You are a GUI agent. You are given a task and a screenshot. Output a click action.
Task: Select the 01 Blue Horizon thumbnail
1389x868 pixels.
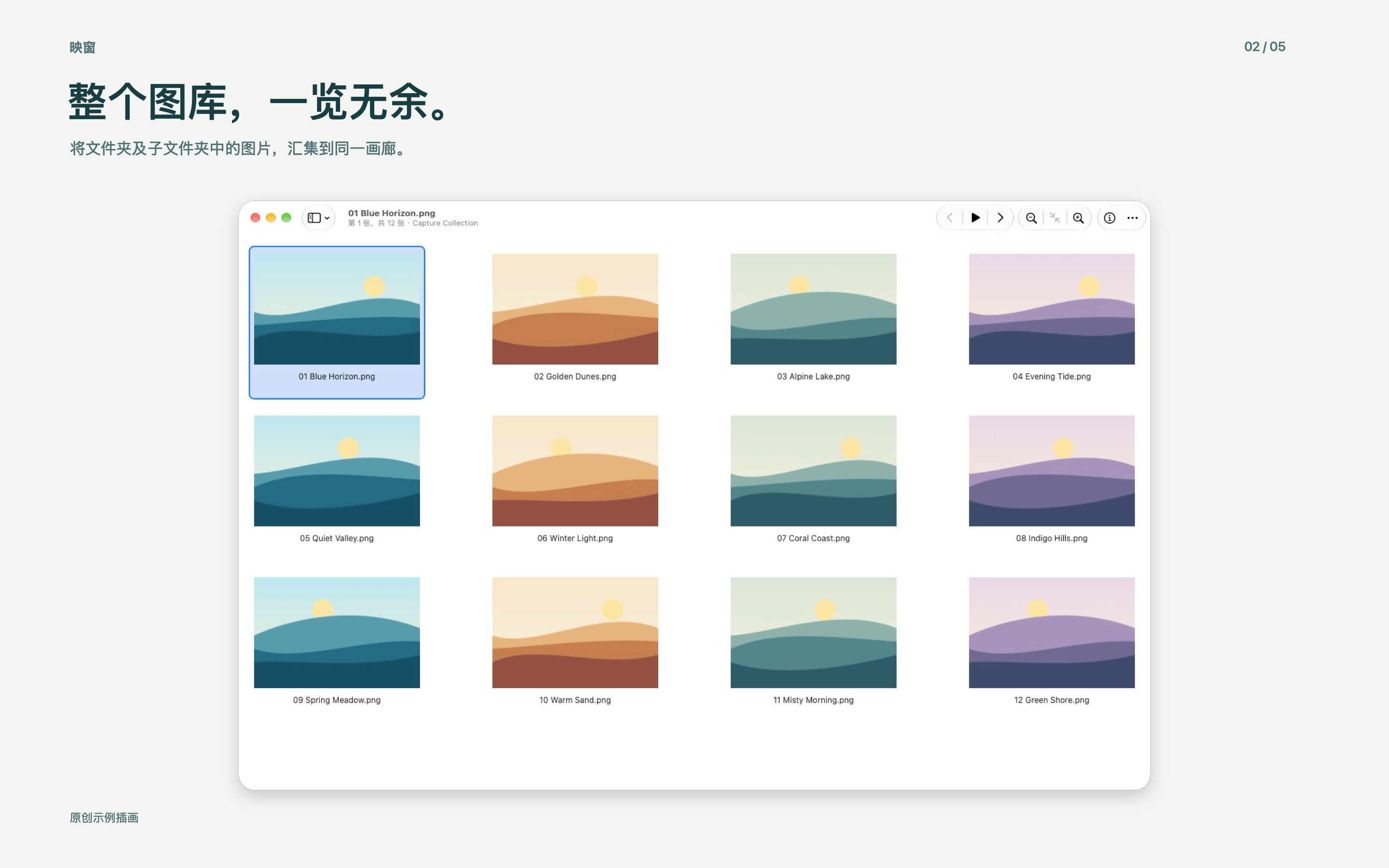click(337, 309)
